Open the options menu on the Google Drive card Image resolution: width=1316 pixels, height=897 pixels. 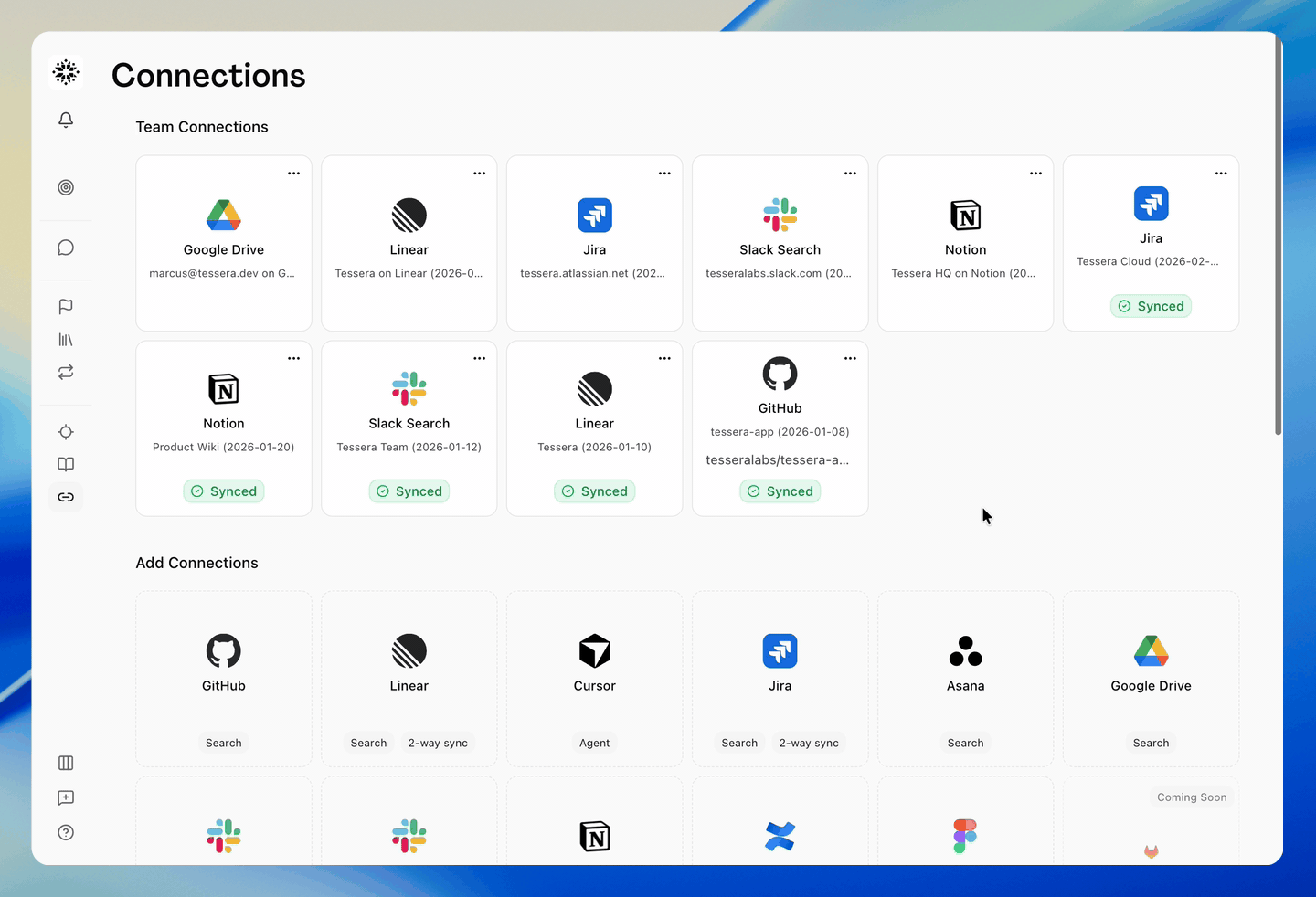tap(294, 173)
